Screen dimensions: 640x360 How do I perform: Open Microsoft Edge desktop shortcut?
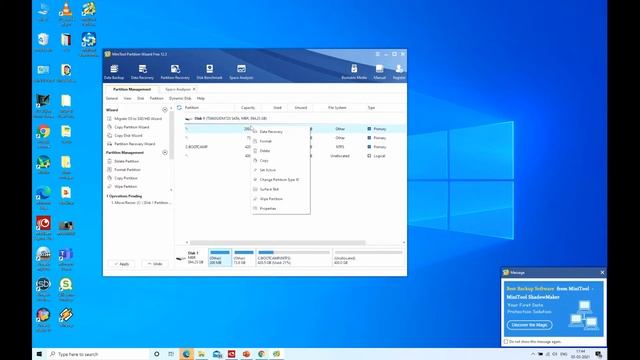[43, 197]
